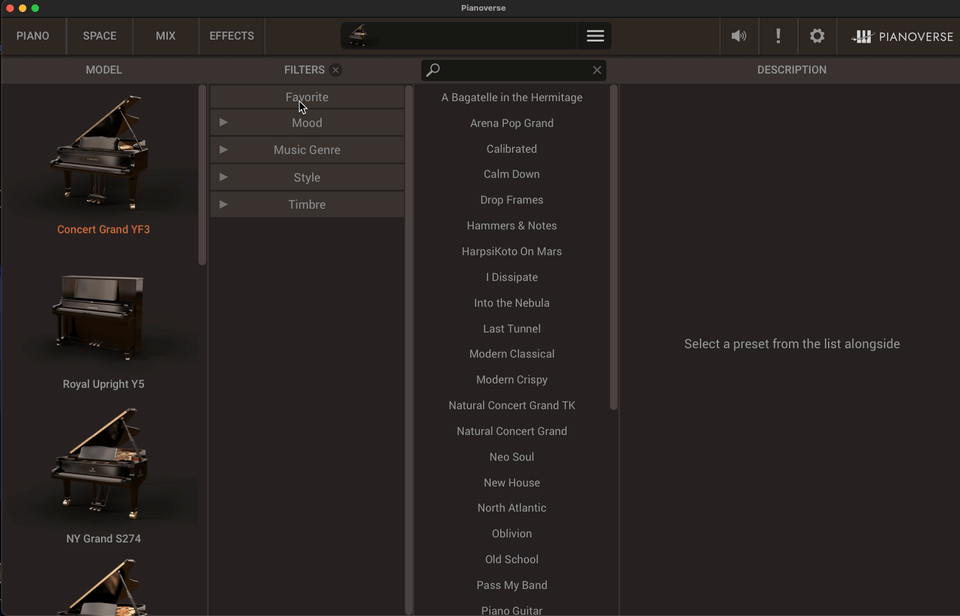Select the Royal Upright Y5 piano model
The height and width of the screenshot is (616, 960).
103,330
